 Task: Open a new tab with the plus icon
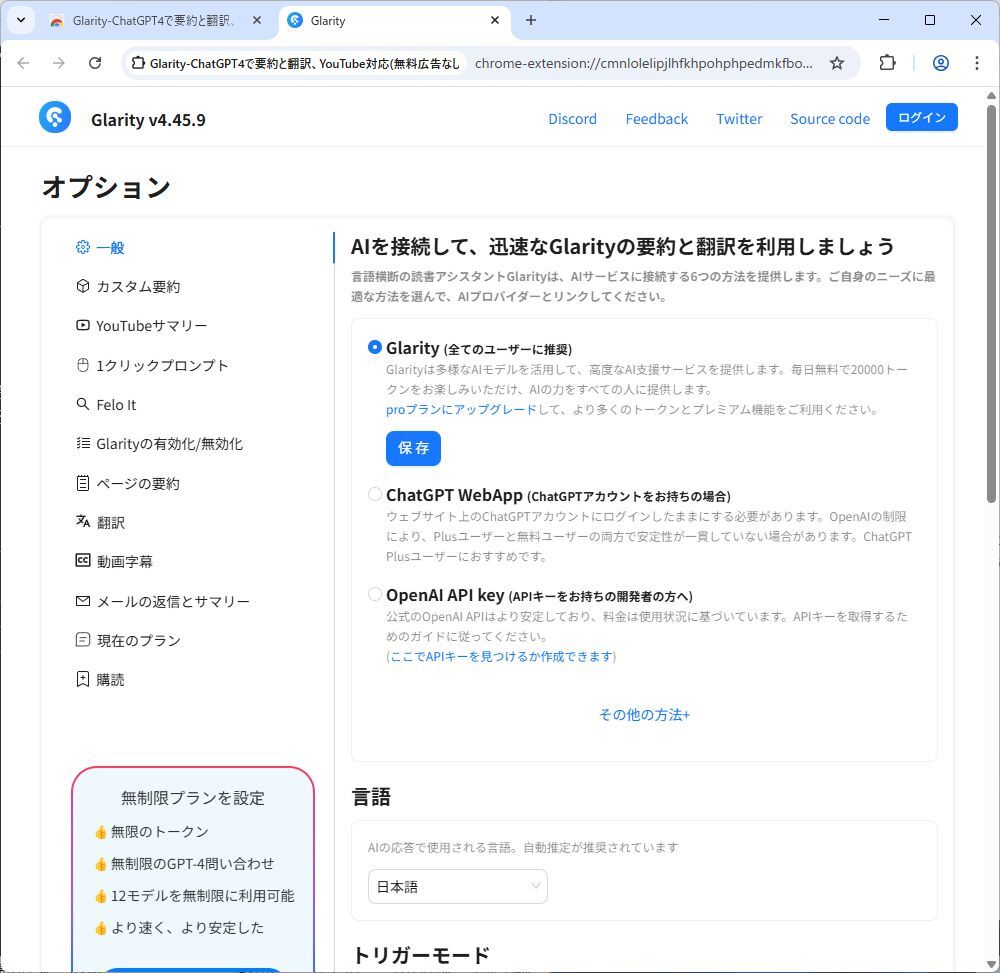(x=531, y=20)
